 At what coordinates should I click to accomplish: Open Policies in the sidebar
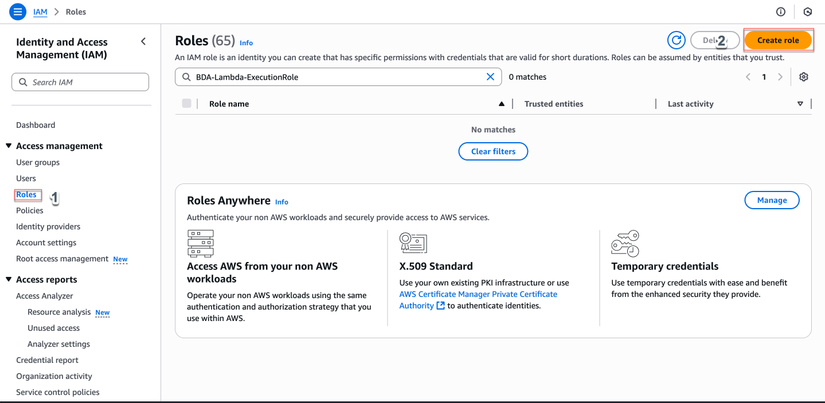pos(30,210)
